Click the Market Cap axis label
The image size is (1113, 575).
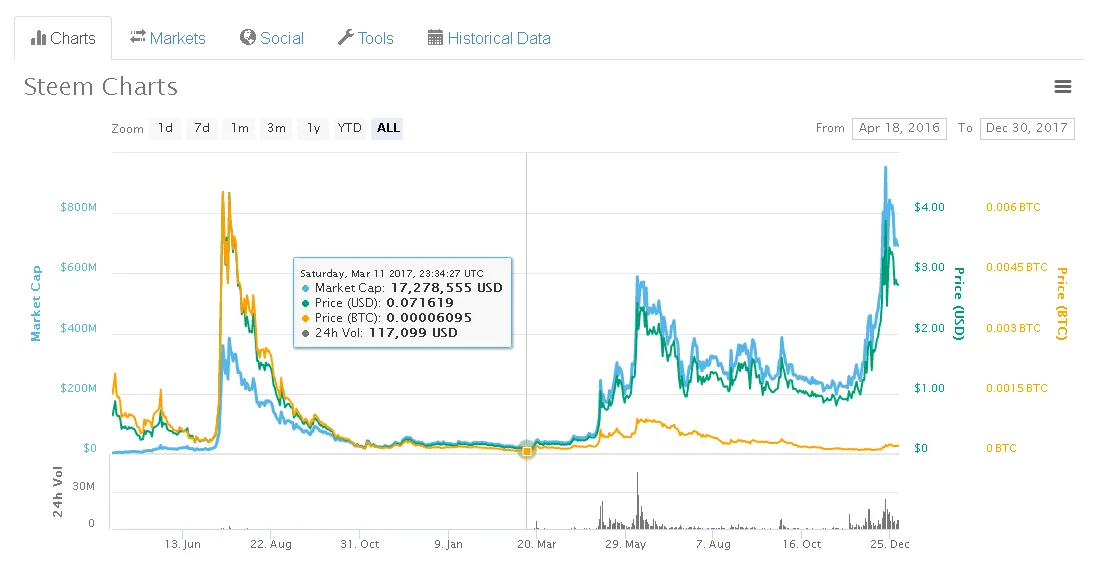[35, 304]
